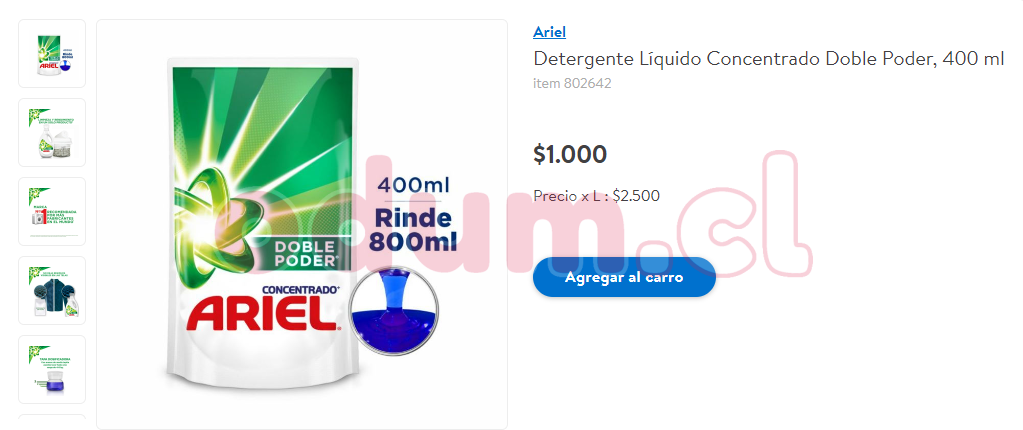The height and width of the screenshot is (430, 1023).
Task: Open the thumbnail showing bottle and washing drum
Action: click(52, 132)
